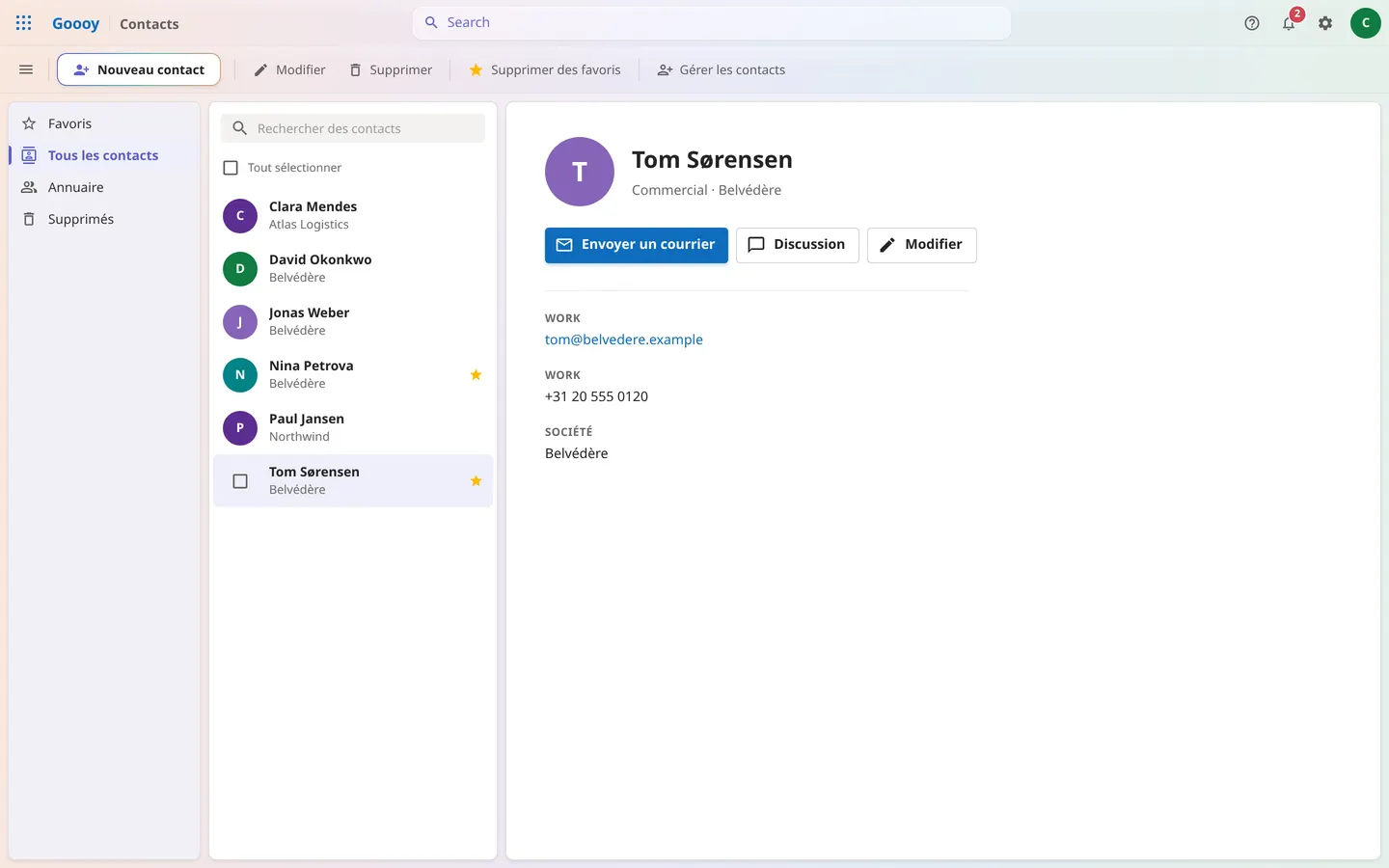Viewport: 1389px width, 868px height.
Task: Click magnifier icon in contacts search
Action: (x=240, y=128)
